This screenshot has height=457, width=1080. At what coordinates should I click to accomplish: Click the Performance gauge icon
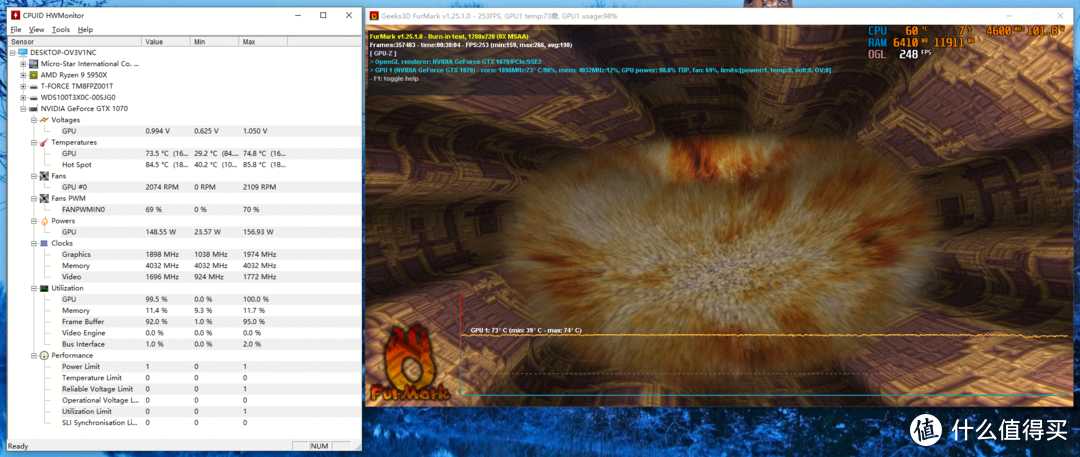click(43, 355)
